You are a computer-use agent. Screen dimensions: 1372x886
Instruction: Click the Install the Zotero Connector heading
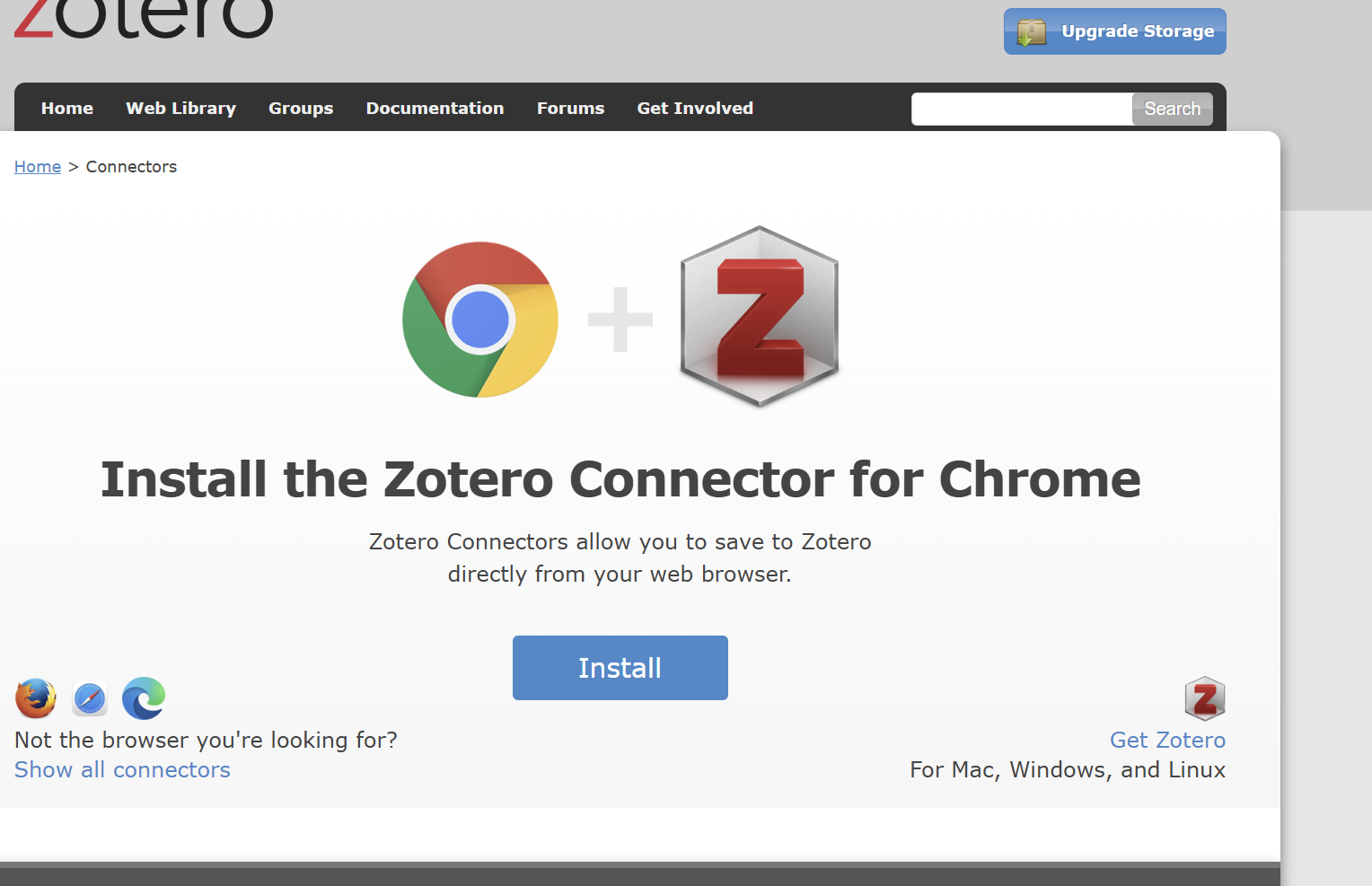click(x=620, y=479)
